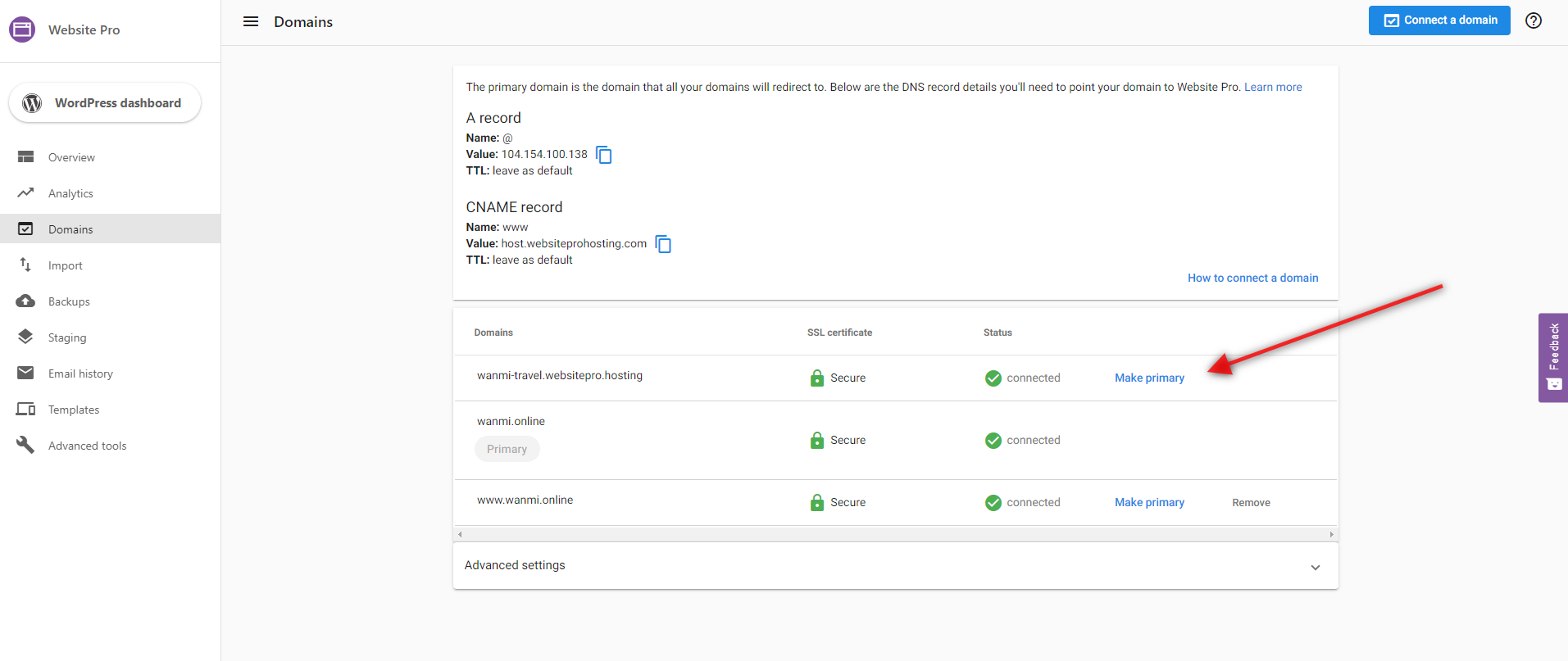Select the wanmi-travel.websitepro.hosting domain text
Screen dimensions: 1568x661
pos(560,375)
